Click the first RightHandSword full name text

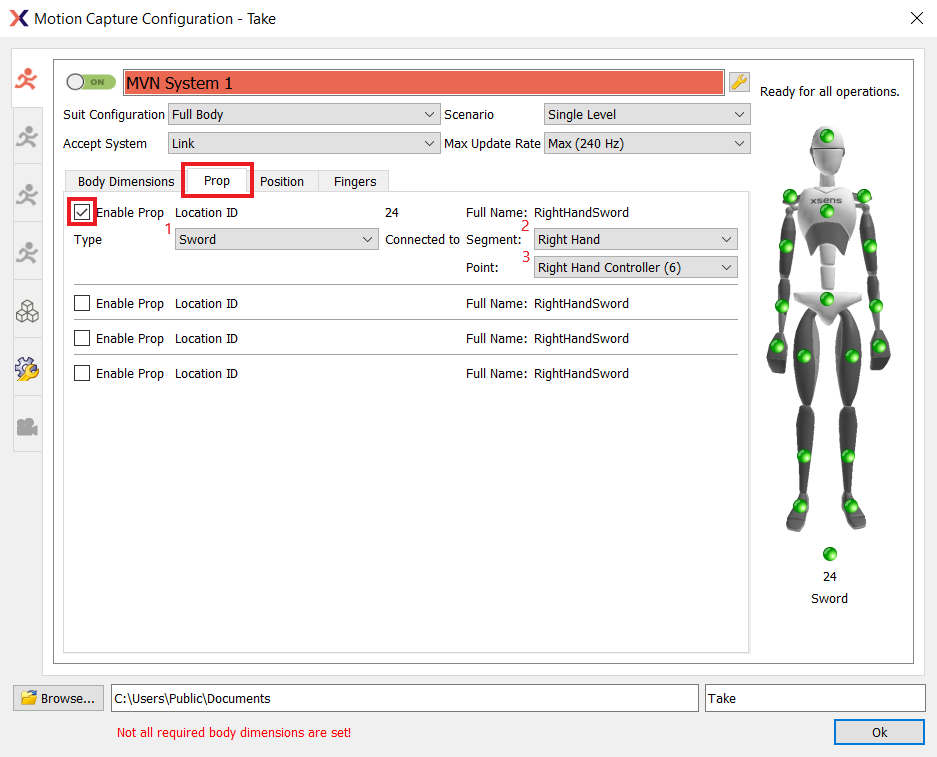[581, 213]
